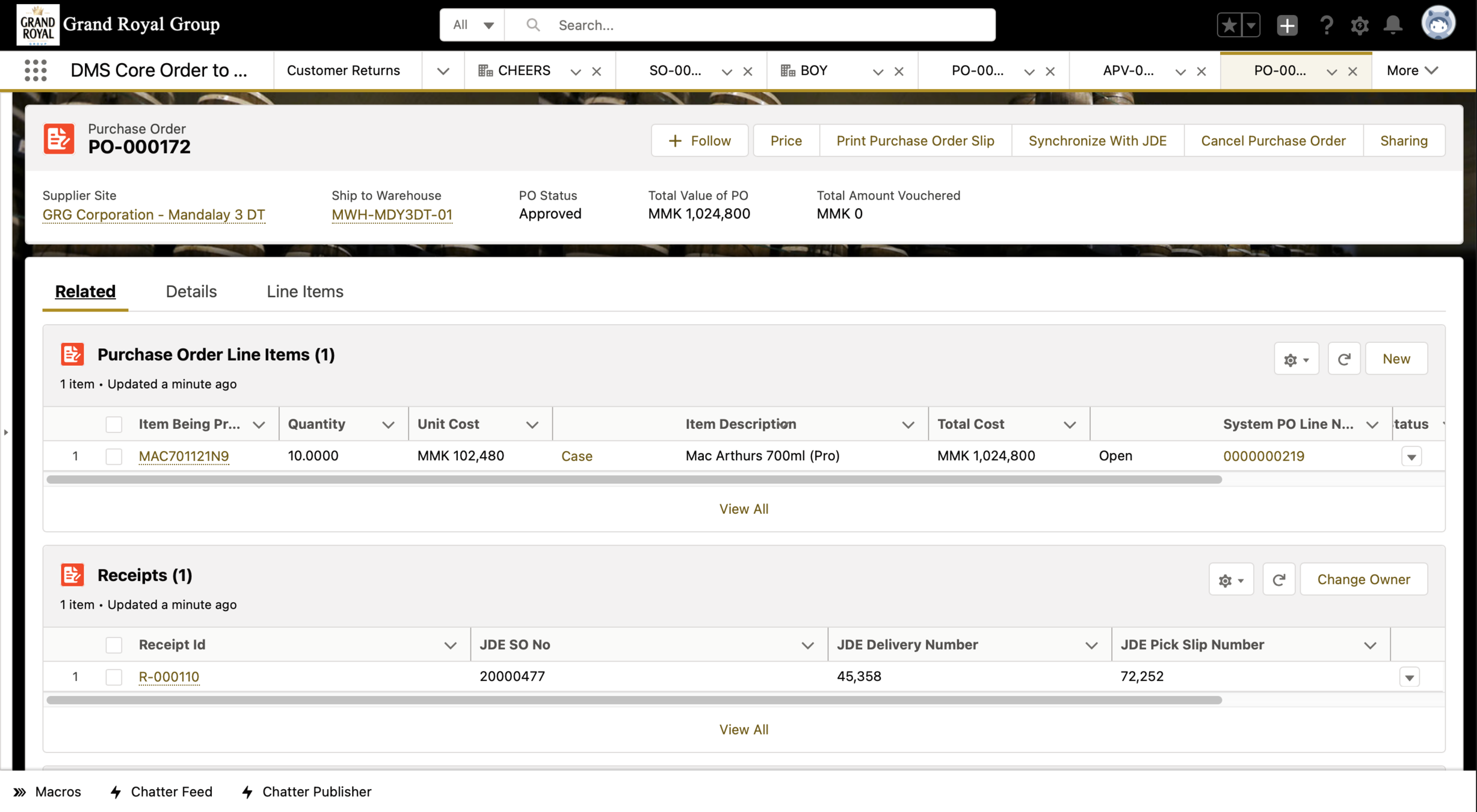Refresh the Purchase Order Line Items list

tap(1343, 359)
